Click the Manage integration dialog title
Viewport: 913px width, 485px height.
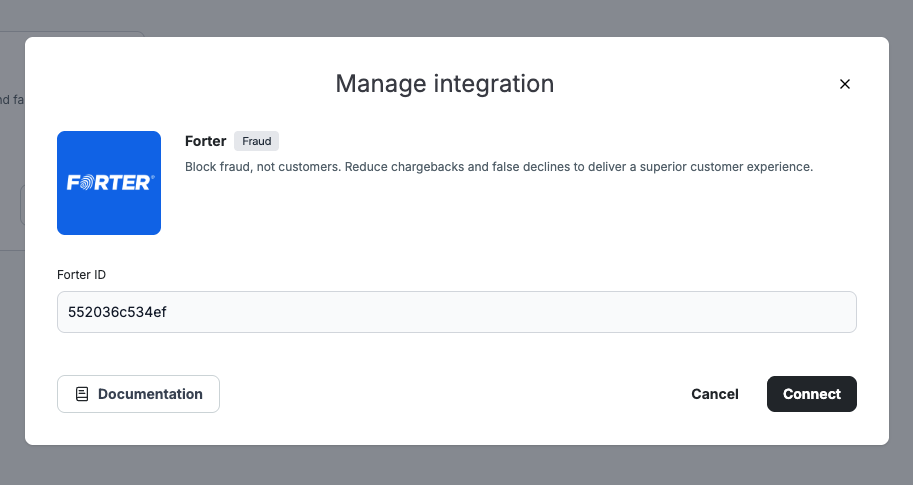pyautogui.click(x=444, y=83)
